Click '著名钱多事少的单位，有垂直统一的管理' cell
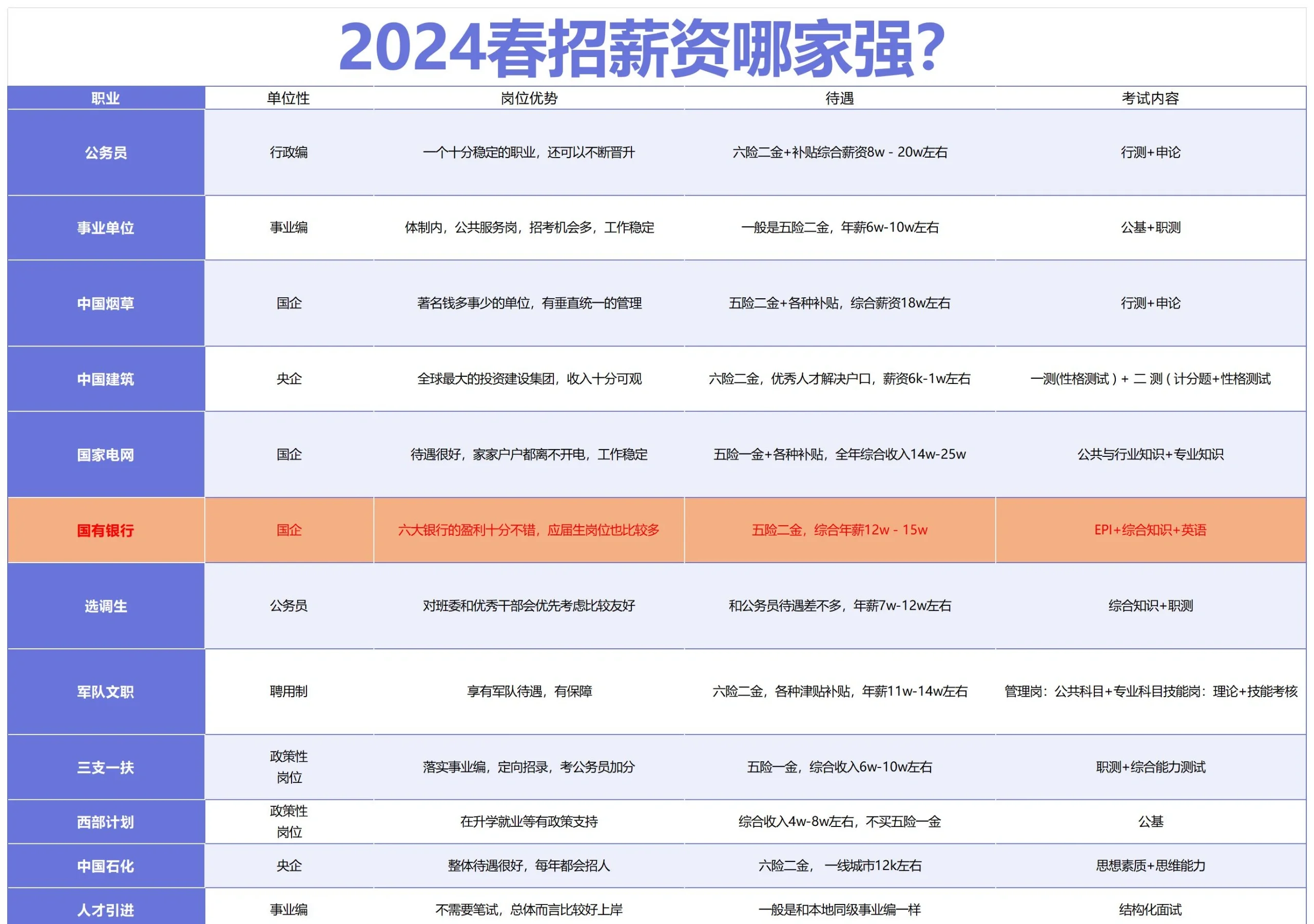 (x=529, y=303)
